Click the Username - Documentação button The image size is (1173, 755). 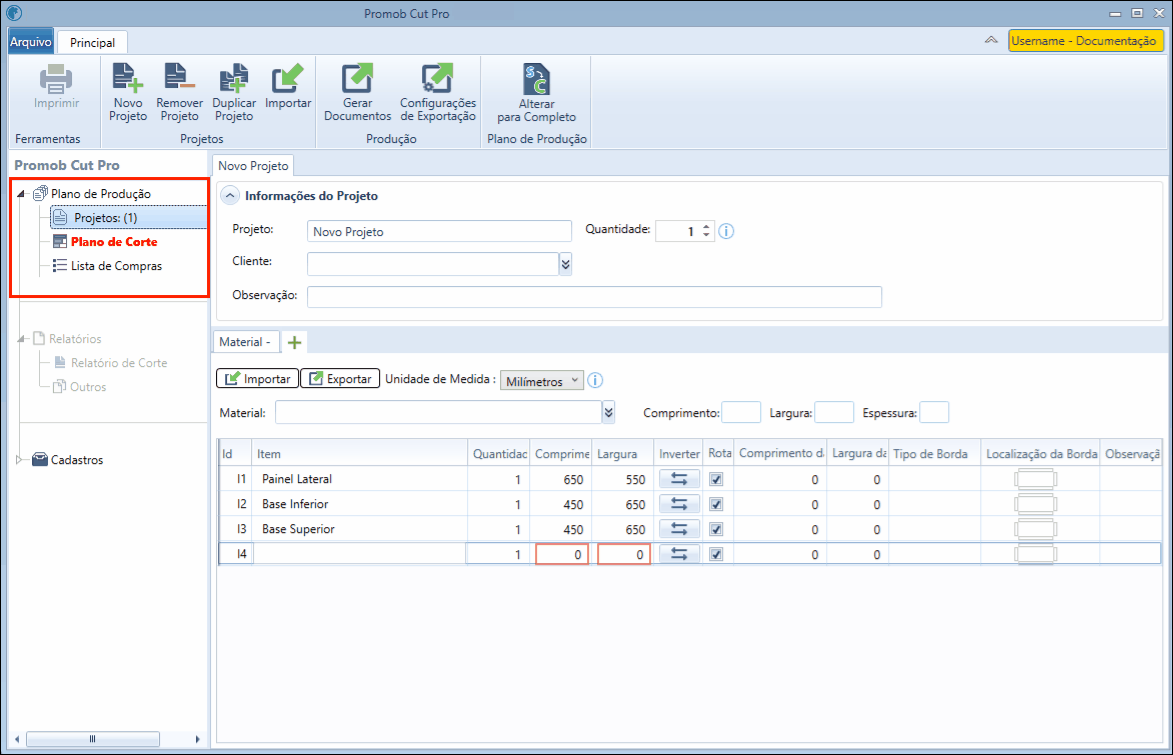(1085, 40)
